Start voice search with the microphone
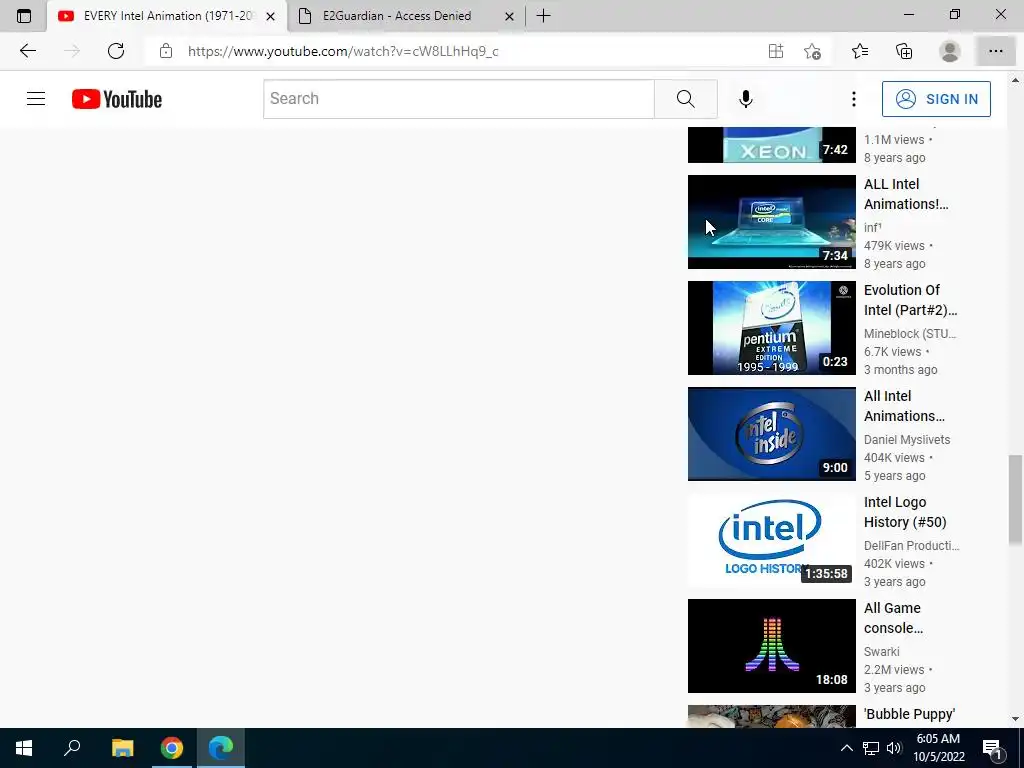The height and width of the screenshot is (768, 1024). (745, 99)
